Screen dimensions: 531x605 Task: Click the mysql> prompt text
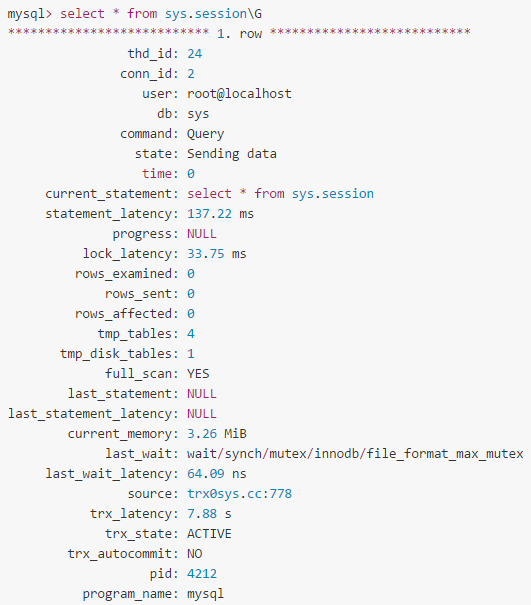pos(30,14)
